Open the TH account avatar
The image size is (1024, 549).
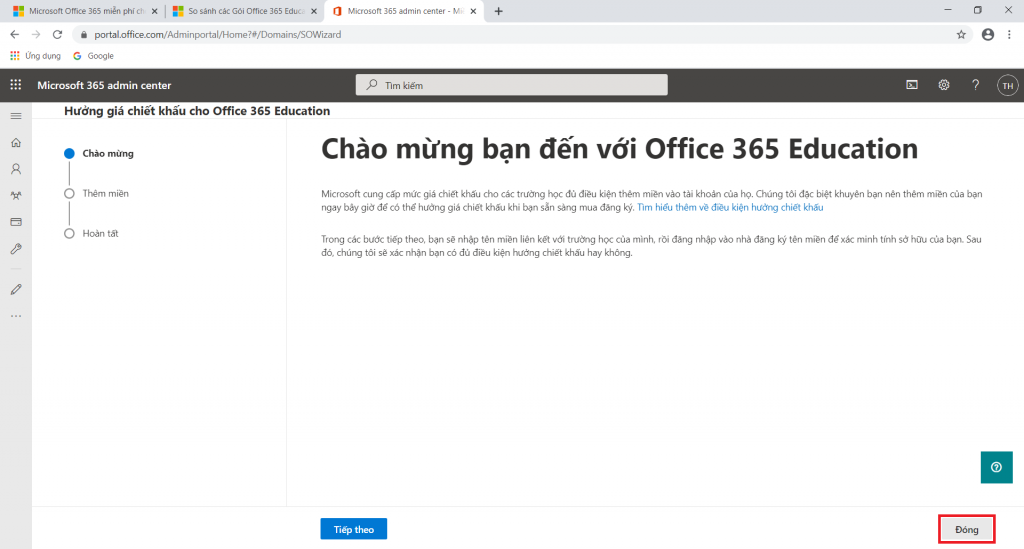click(x=1007, y=86)
